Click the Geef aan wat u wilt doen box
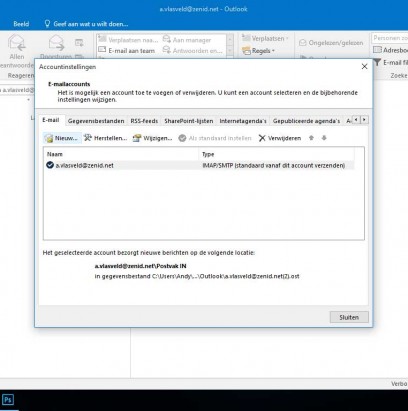 click(86, 24)
